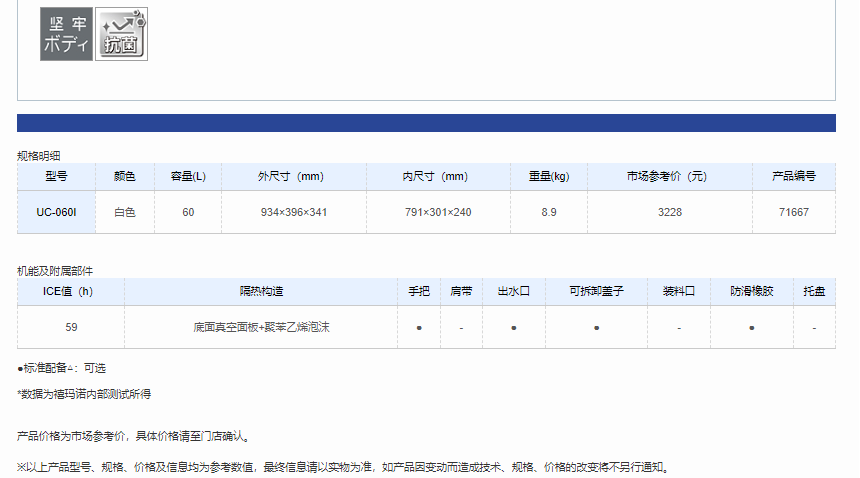Image resolution: width=860 pixels, height=478 pixels.
Task: Click the dot under 可拆卸盖子
Action: 597,328
